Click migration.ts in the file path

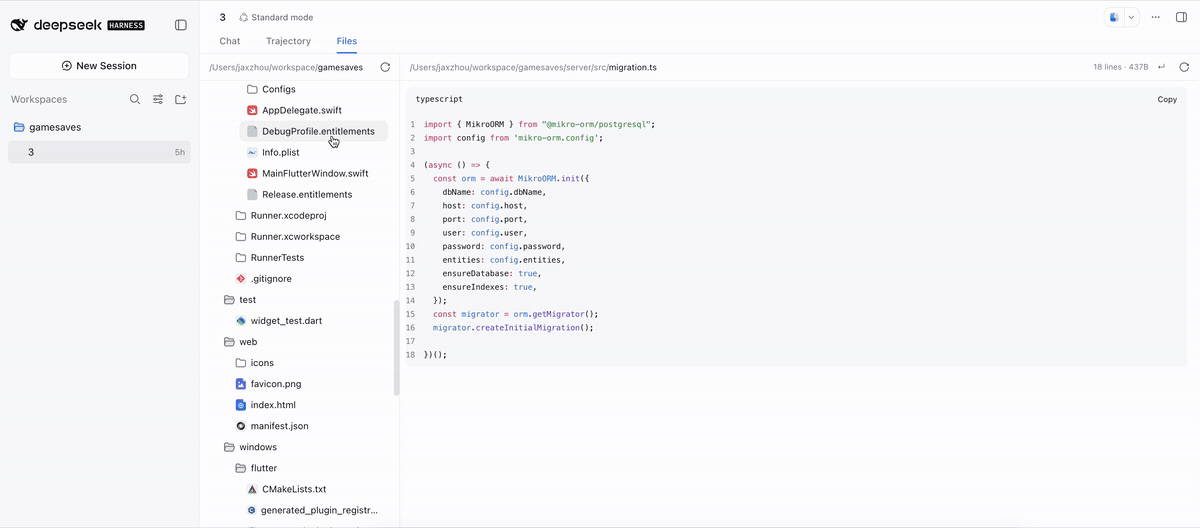click(632, 67)
